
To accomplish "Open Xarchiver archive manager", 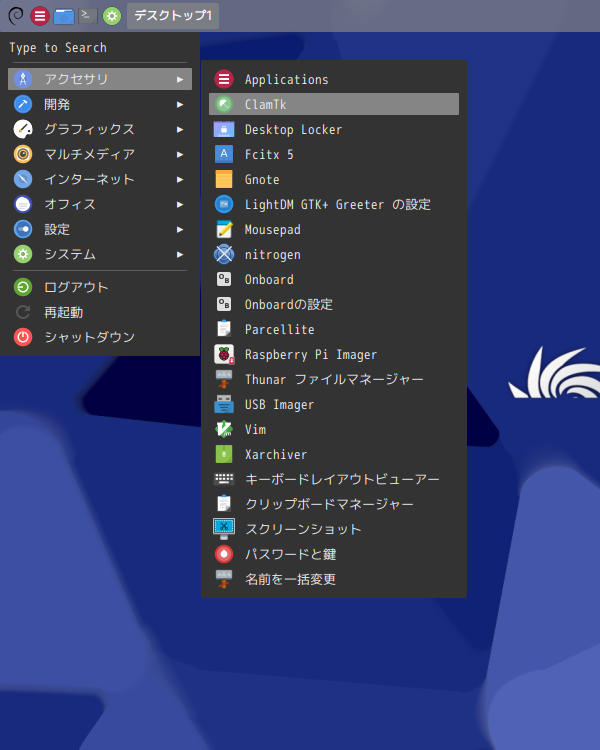I will 334,454.
